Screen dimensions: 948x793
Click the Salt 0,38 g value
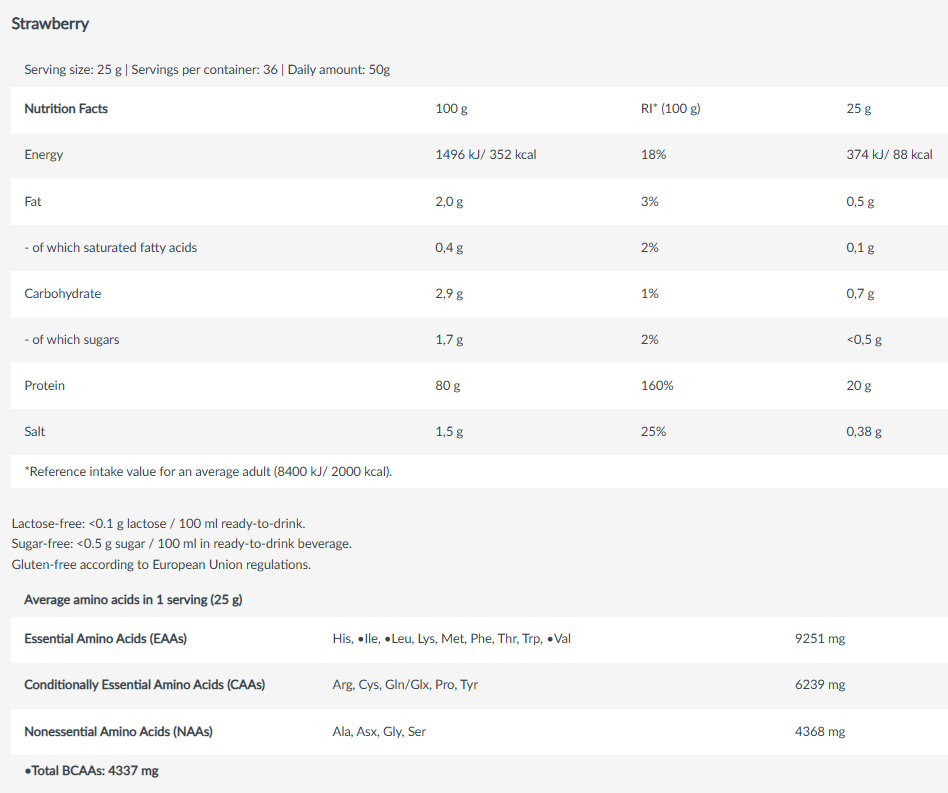[x=864, y=432]
